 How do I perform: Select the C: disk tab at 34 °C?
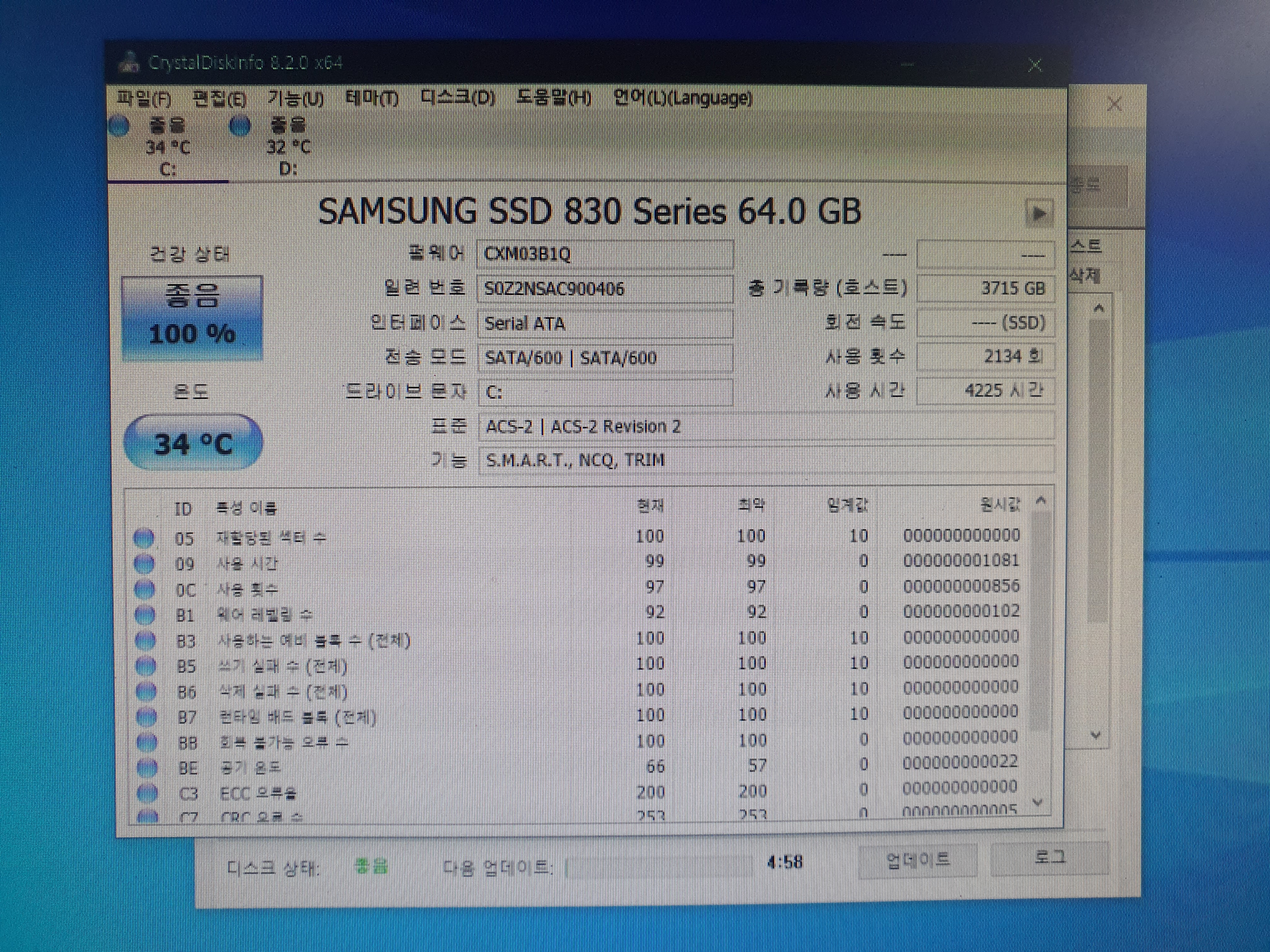(x=168, y=147)
